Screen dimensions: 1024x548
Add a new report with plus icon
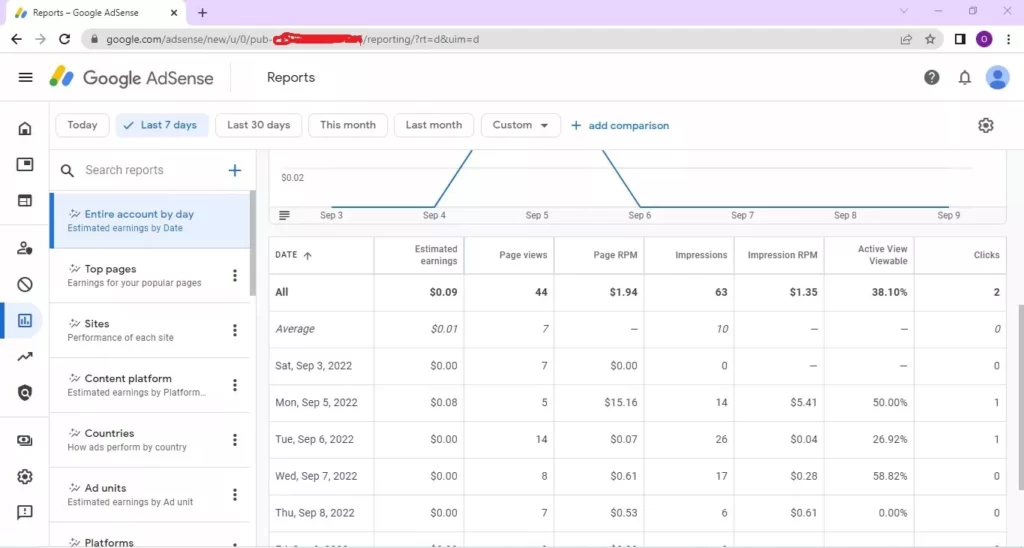234,170
